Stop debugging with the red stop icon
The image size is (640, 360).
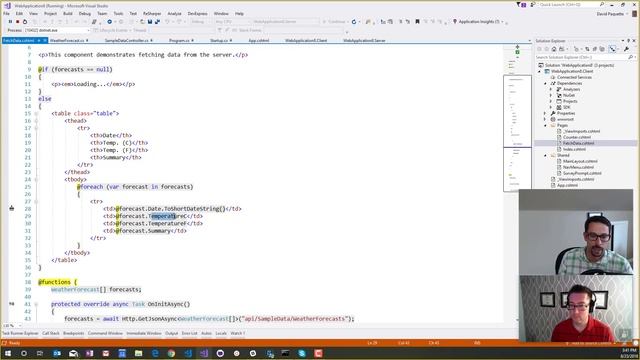click(18, 22)
